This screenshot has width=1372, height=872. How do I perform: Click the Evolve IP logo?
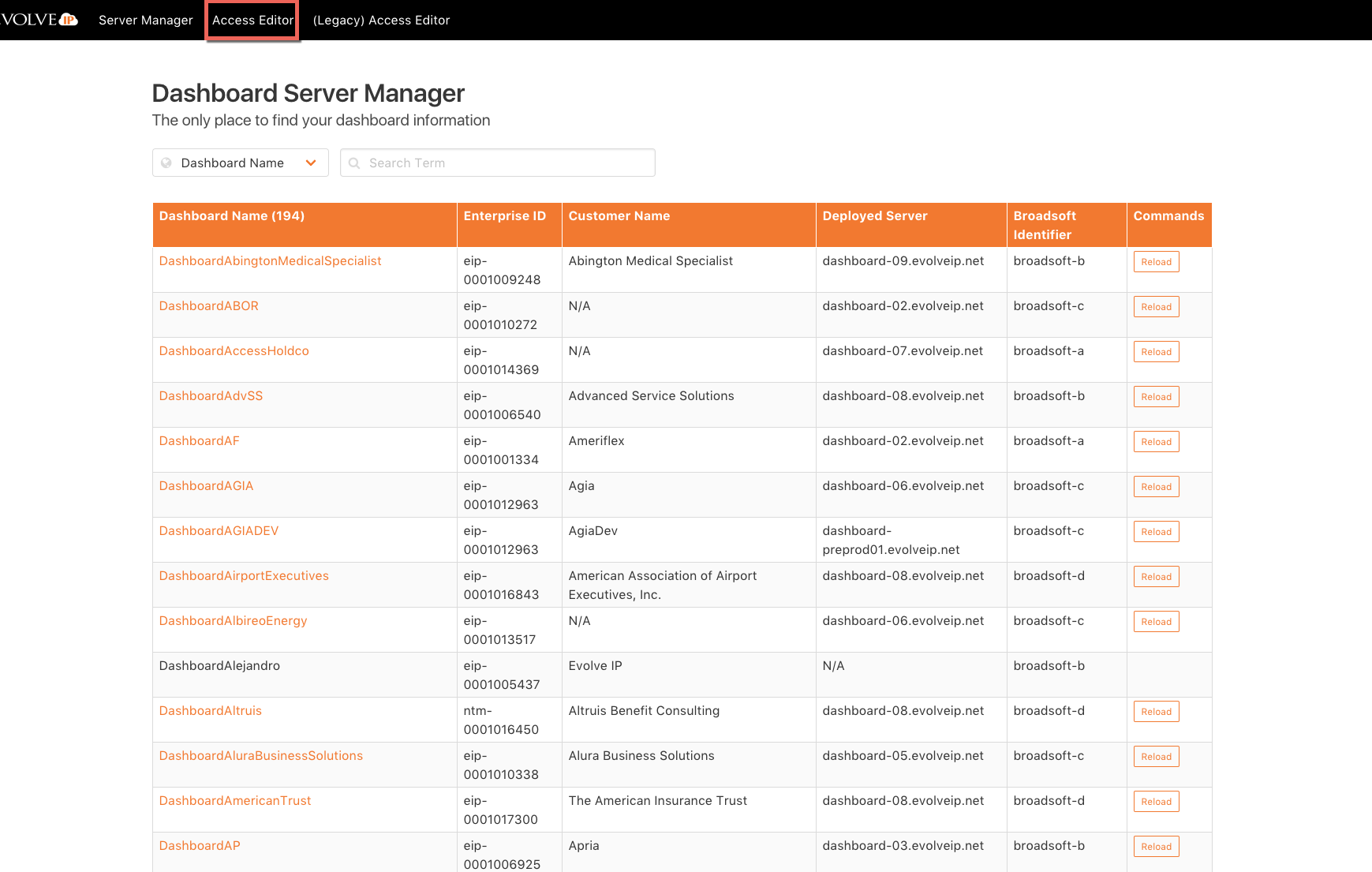39,20
